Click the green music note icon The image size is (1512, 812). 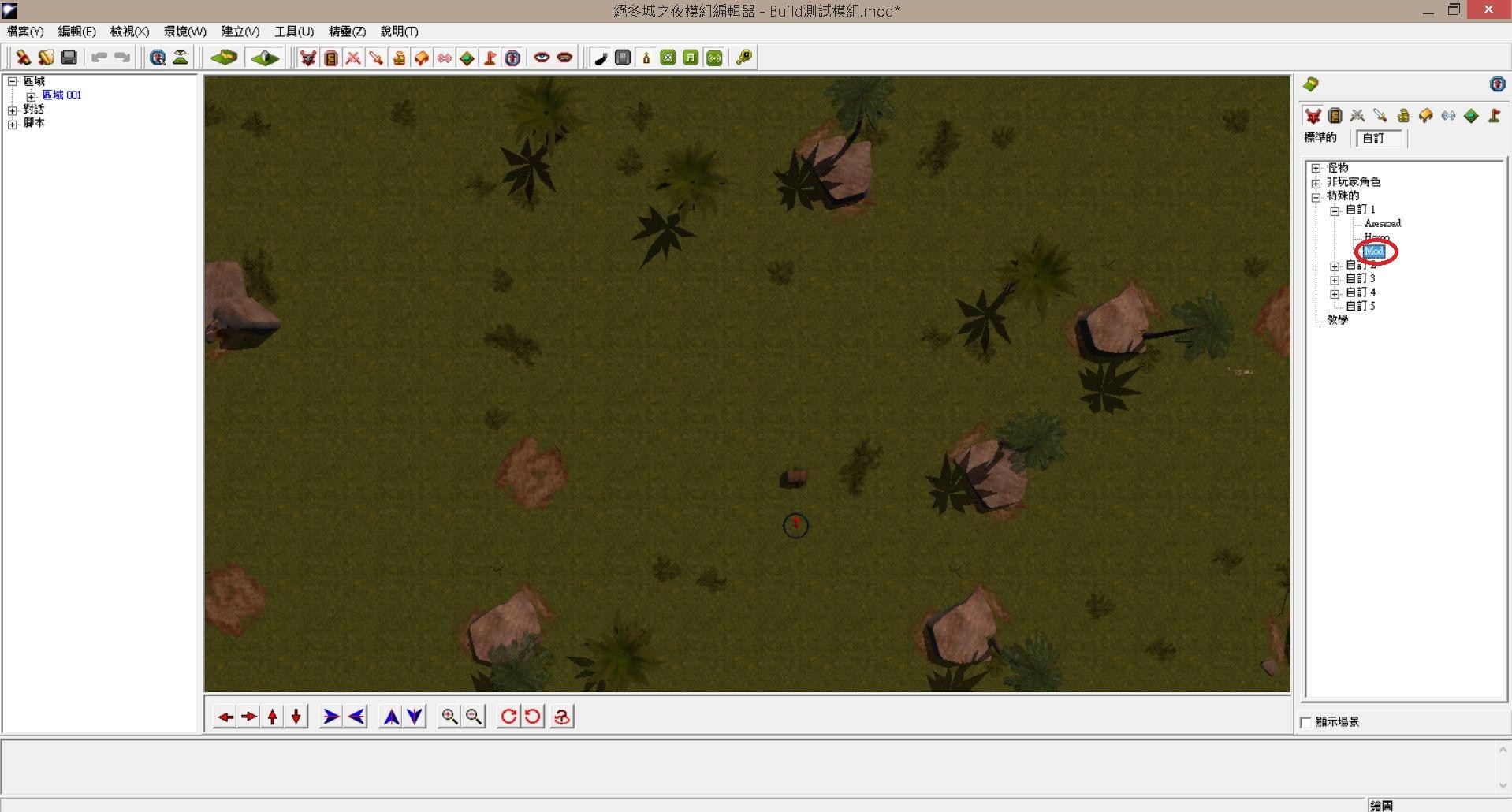coord(691,58)
